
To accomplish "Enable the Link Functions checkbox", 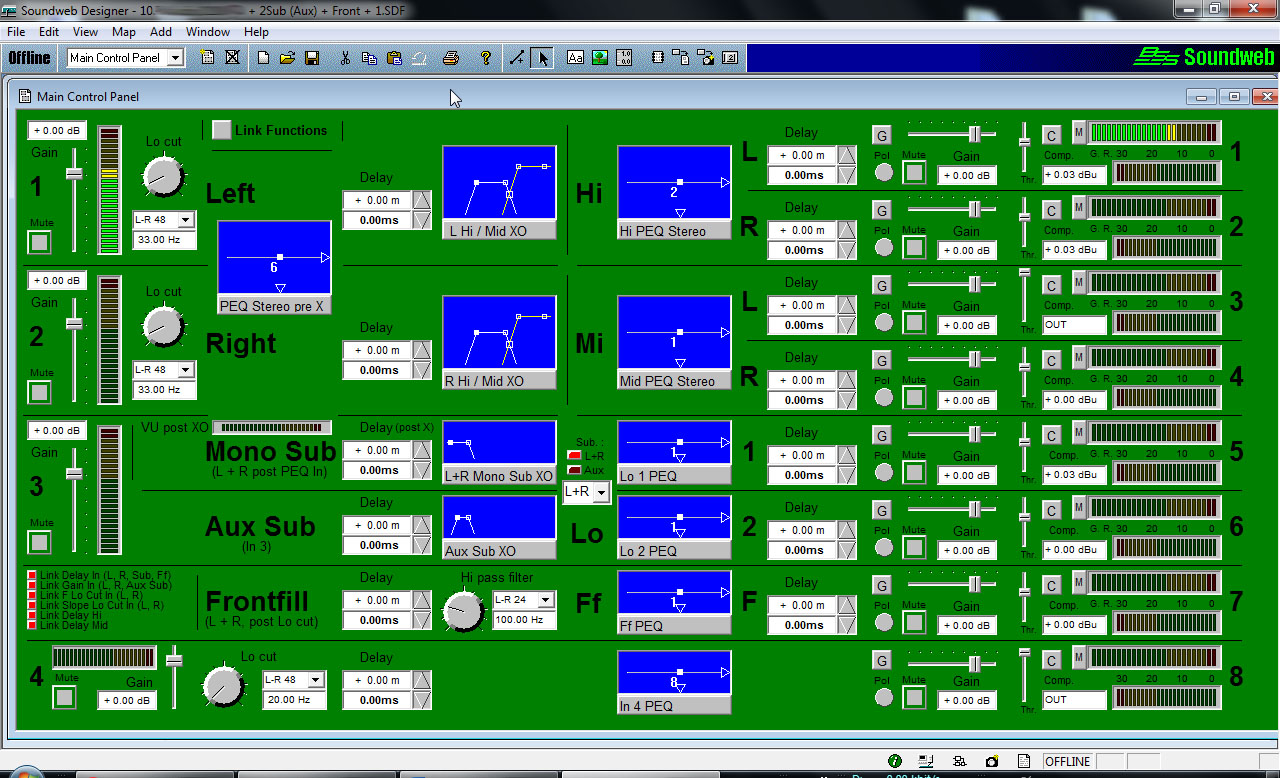I will tap(221, 130).
